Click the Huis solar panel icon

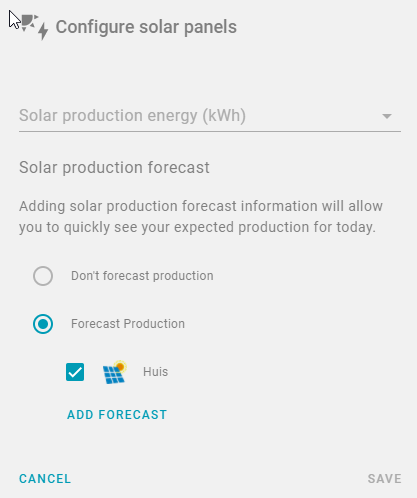(115, 372)
